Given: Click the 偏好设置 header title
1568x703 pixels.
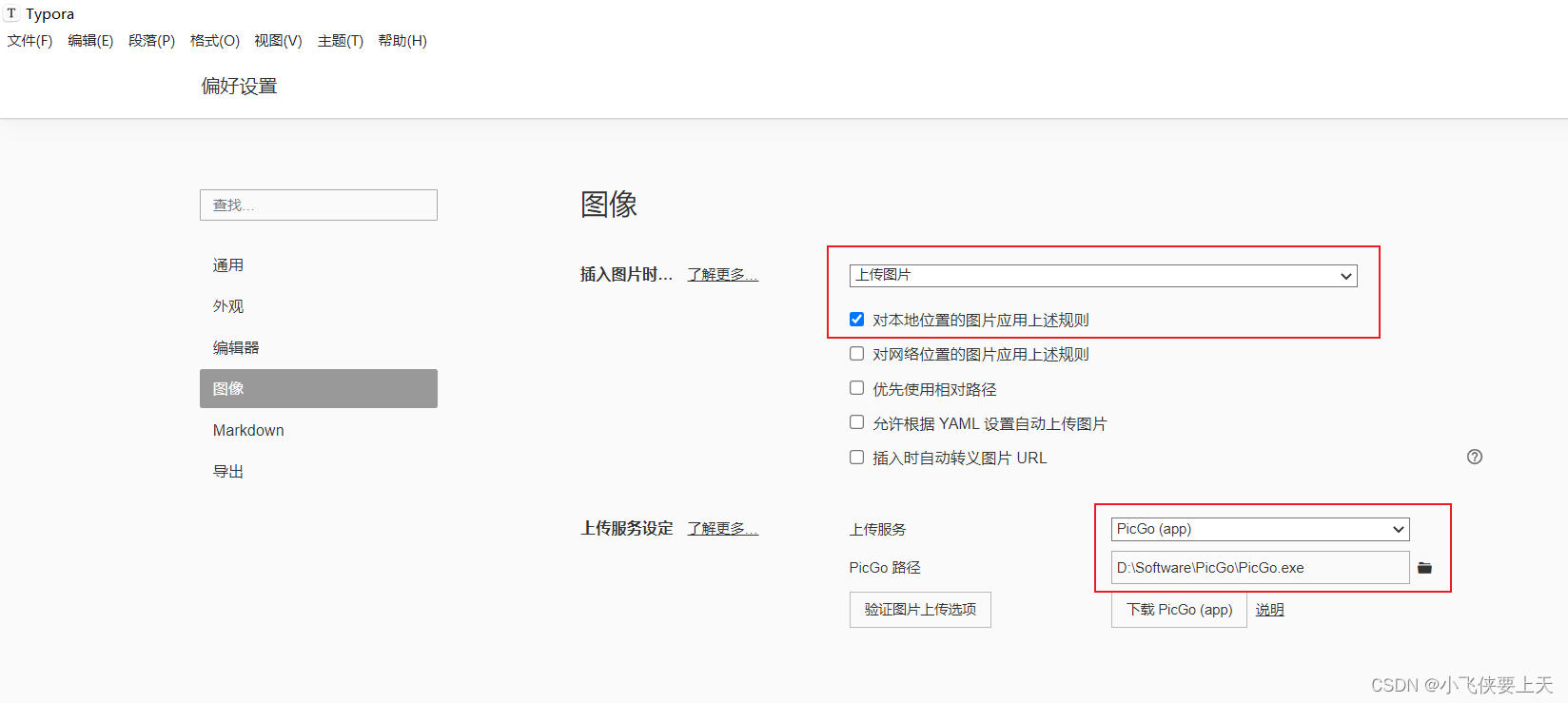Looking at the screenshot, I should [239, 87].
